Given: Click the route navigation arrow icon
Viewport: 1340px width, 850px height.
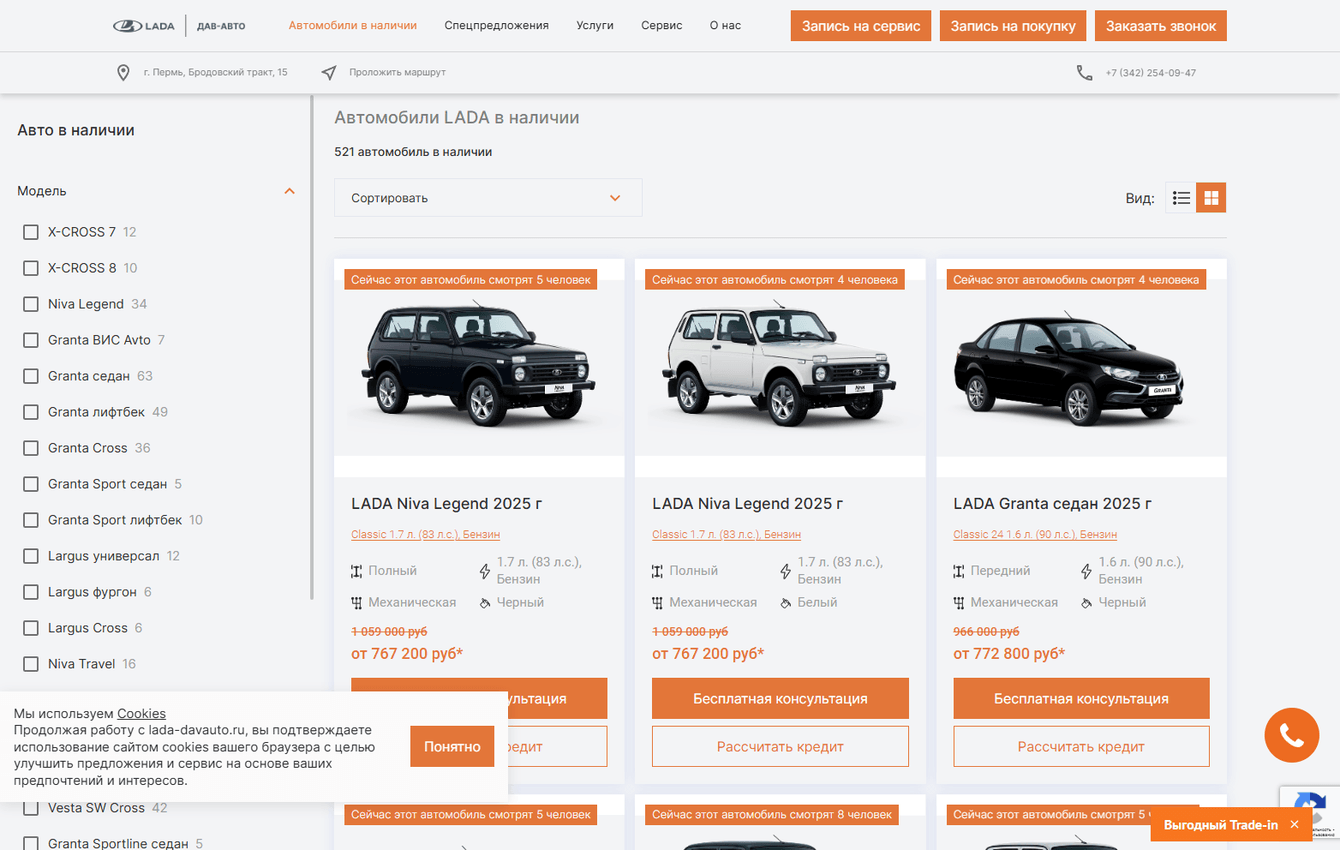Looking at the screenshot, I should 329,73.
